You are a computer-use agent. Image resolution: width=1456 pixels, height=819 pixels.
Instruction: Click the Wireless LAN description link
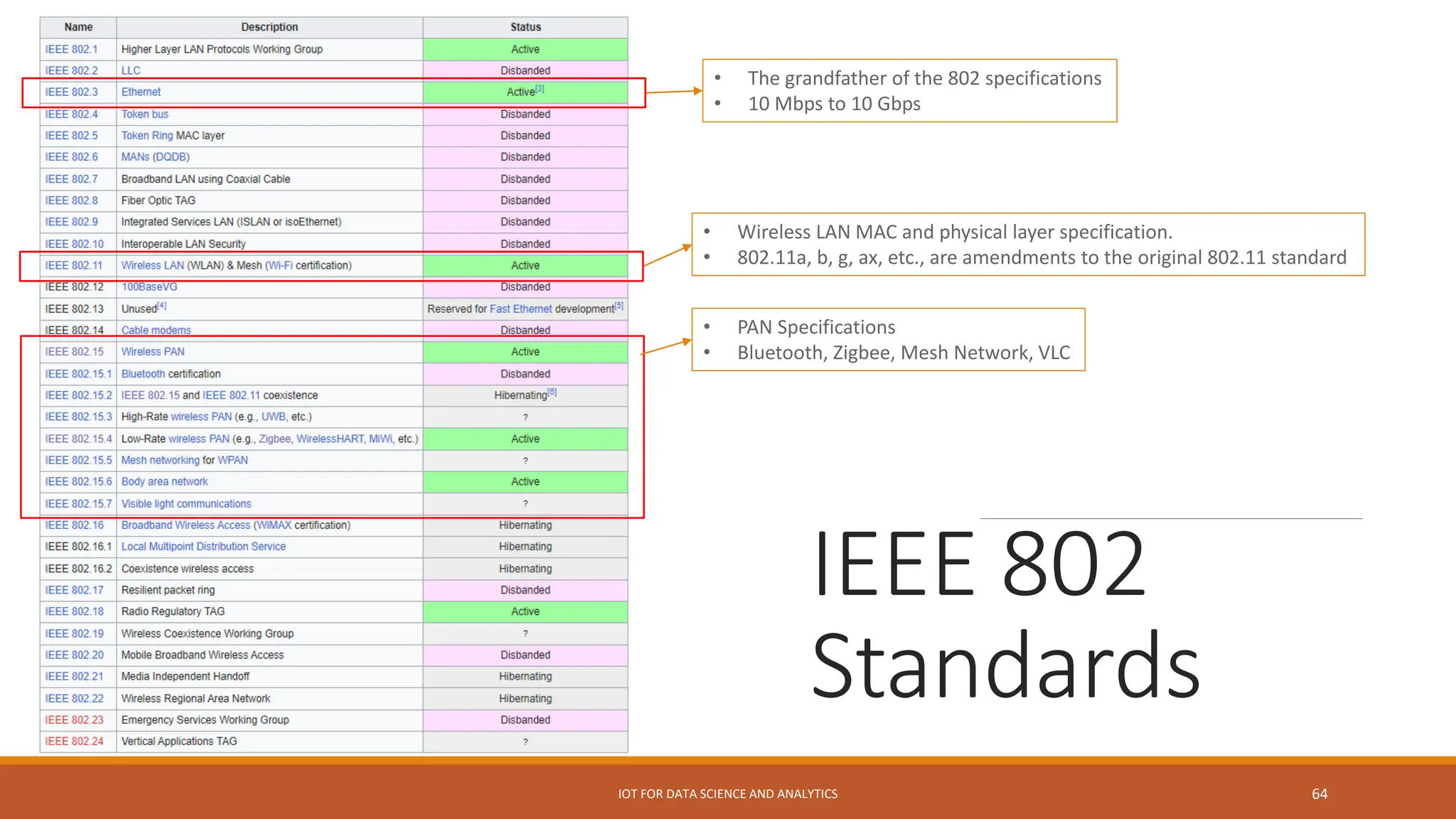coord(152,265)
